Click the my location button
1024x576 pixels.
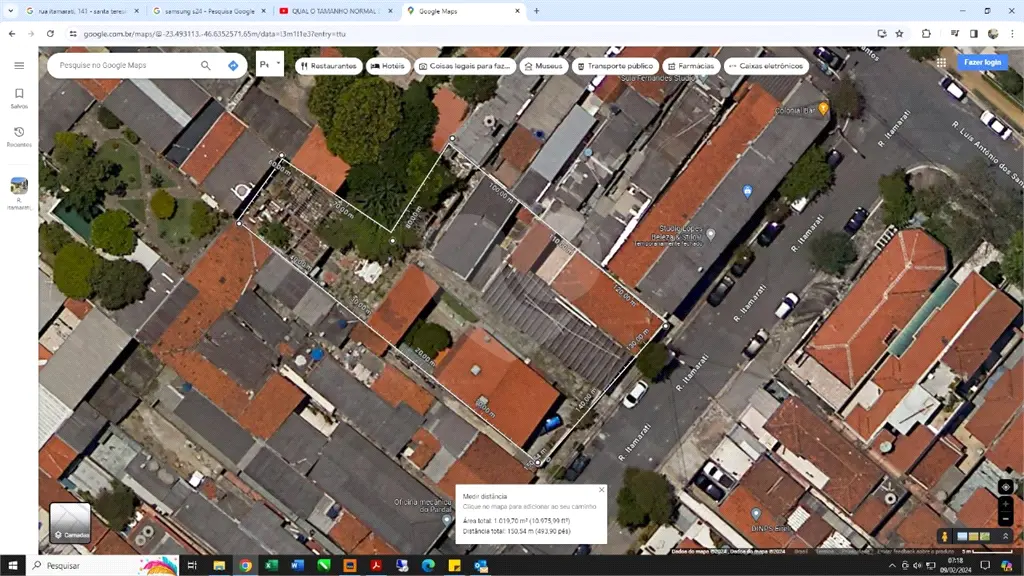click(x=1005, y=487)
